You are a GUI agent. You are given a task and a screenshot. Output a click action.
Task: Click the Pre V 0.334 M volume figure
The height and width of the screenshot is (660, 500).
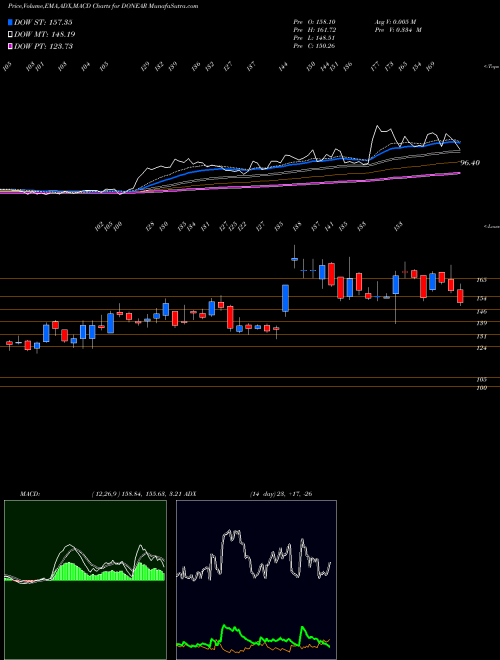tap(398, 30)
